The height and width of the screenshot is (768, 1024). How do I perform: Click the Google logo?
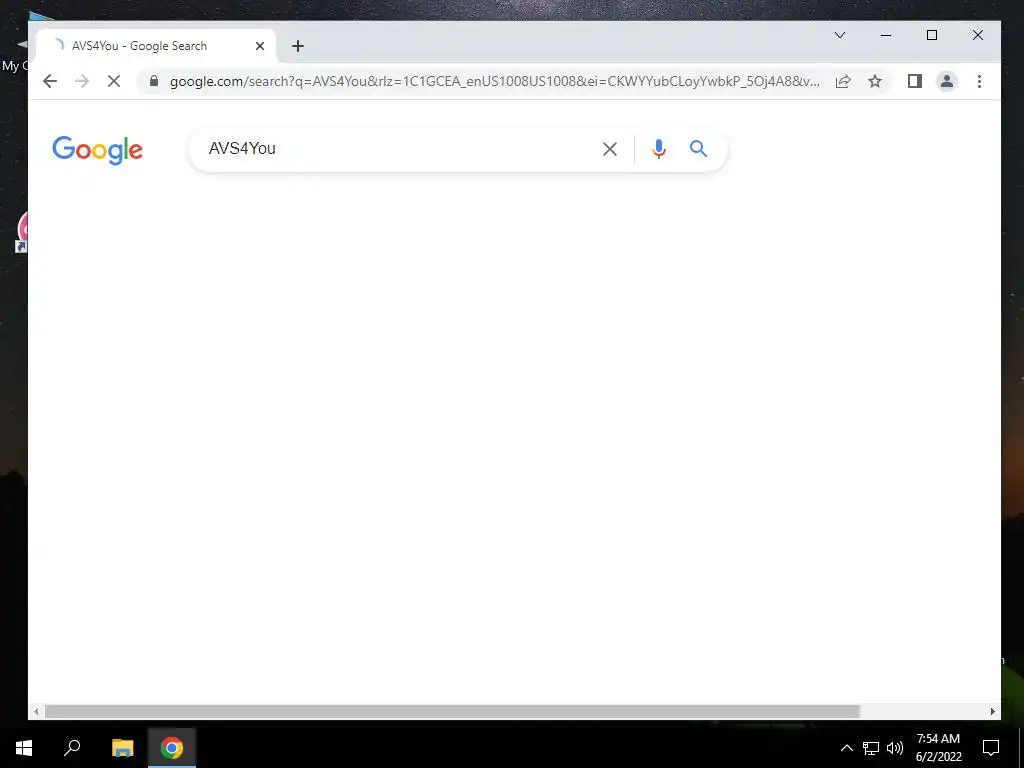pyautogui.click(x=97, y=150)
